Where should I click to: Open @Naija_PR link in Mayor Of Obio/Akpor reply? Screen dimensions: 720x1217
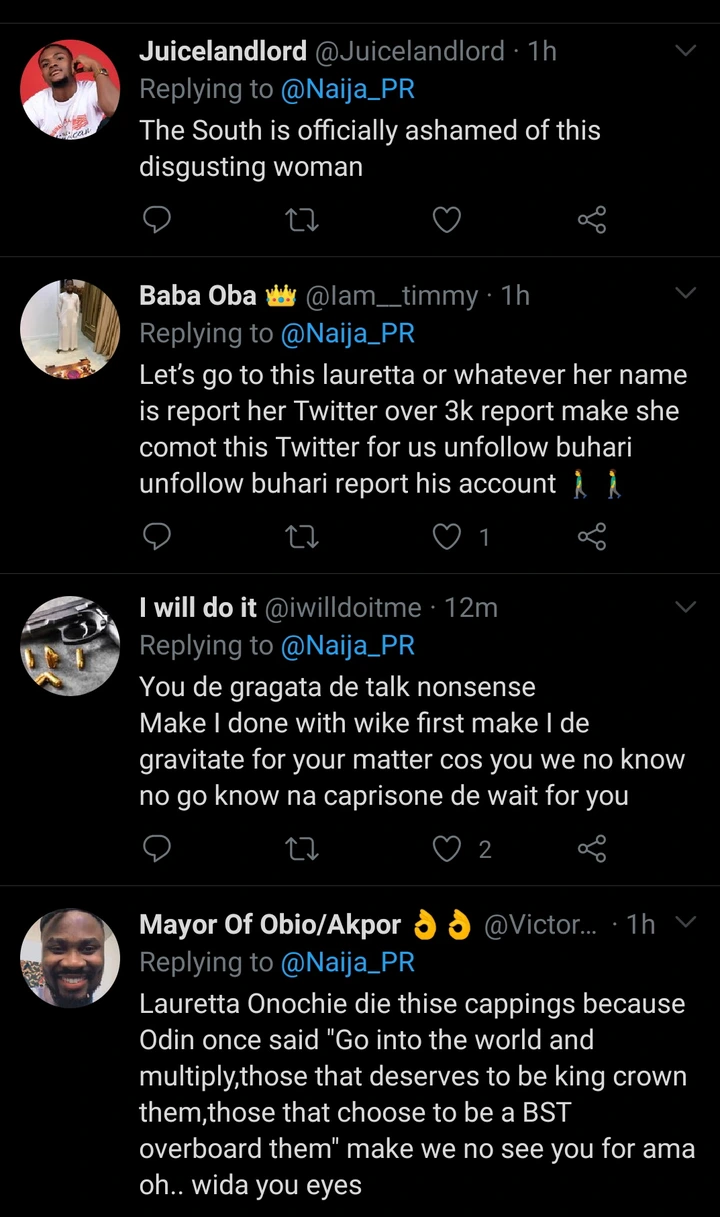coord(347,962)
